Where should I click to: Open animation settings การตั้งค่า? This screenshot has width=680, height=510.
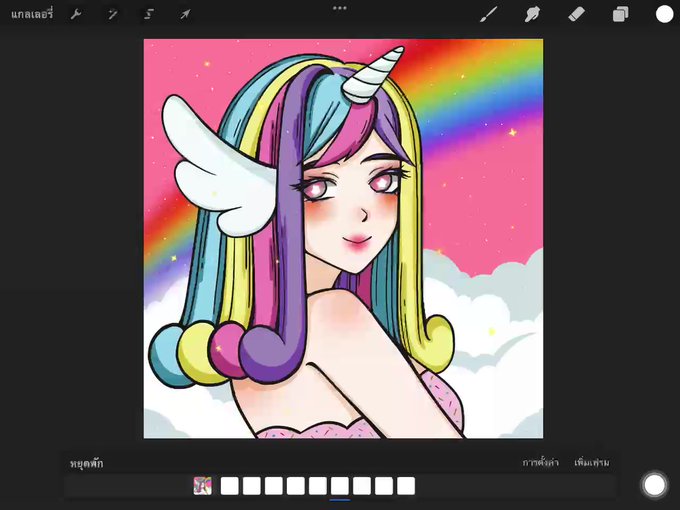coord(540,463)
